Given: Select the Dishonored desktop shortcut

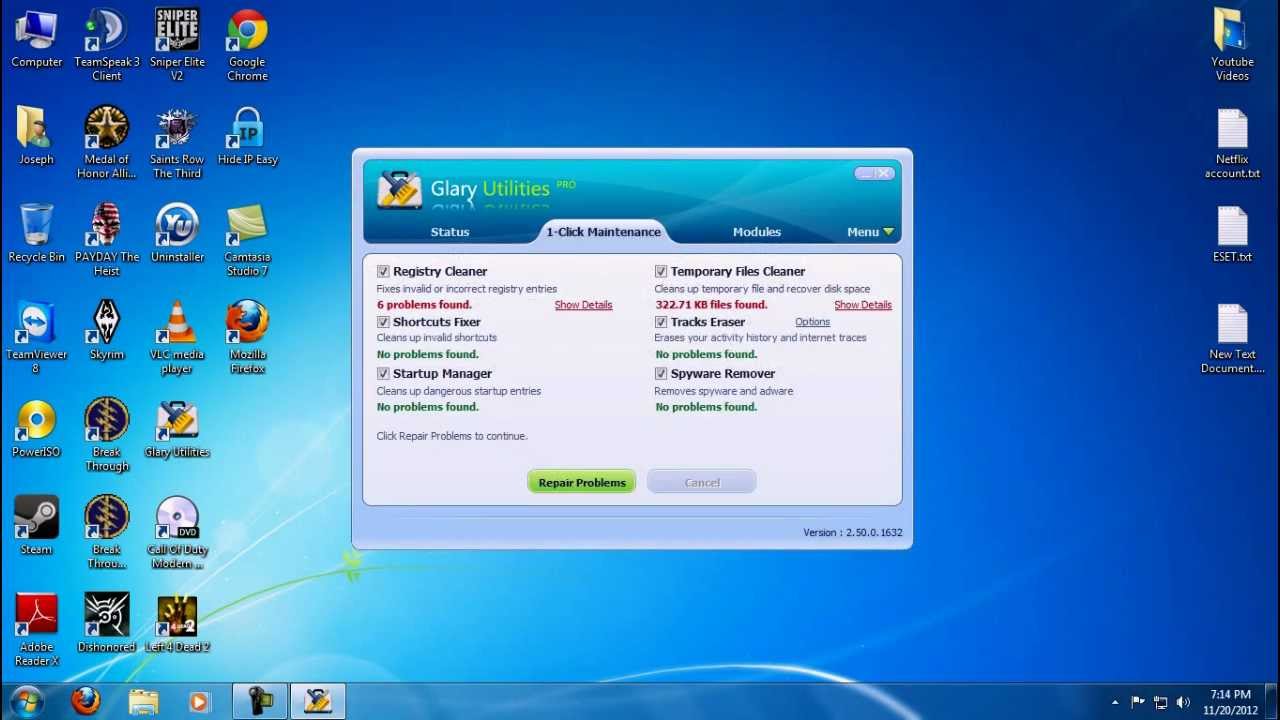Looking at the screenshot, I should [x=107, y=623].
